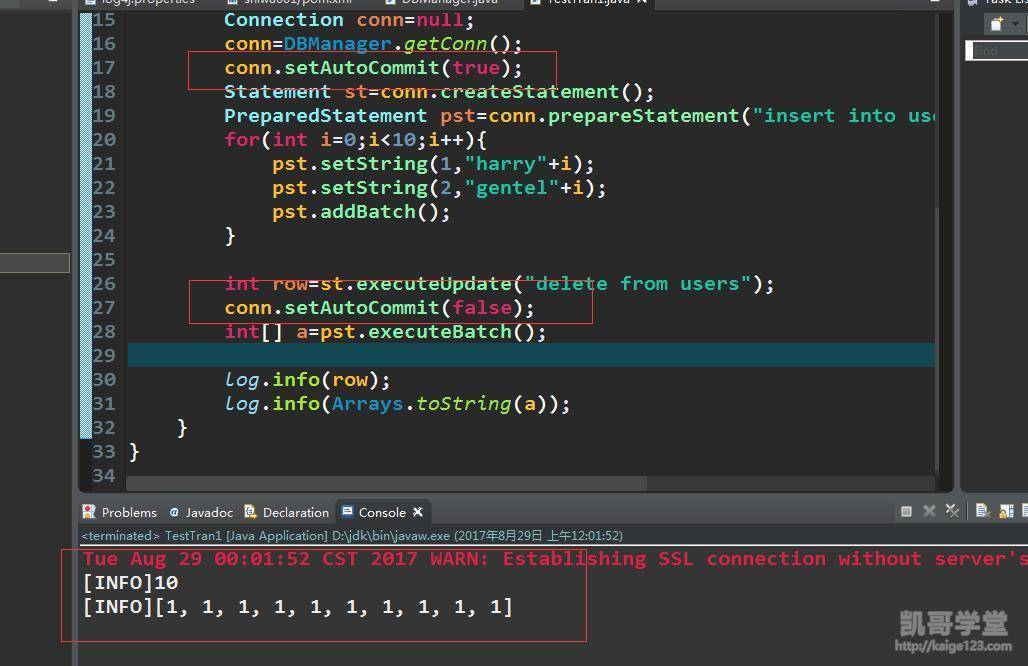This screenshot has width=1028, height=666.
Task: Toggle Scroll Lock padlock icon in Console
Action: pos(1006,511)
